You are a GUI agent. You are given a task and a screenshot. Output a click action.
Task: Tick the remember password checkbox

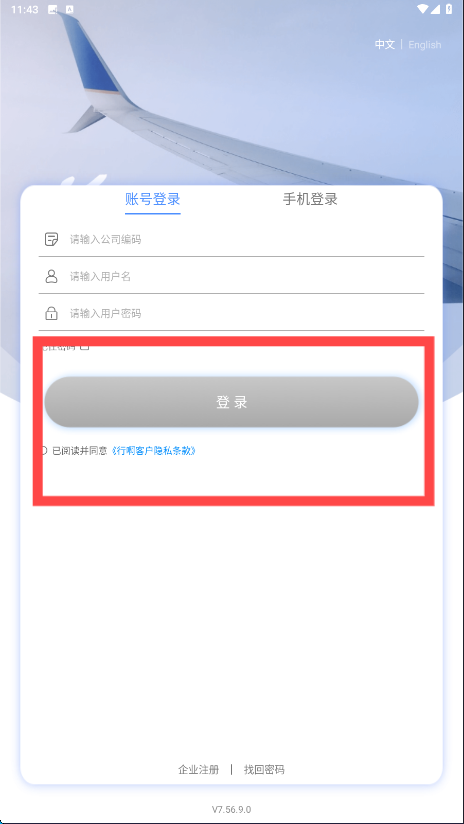coord(85,347)
